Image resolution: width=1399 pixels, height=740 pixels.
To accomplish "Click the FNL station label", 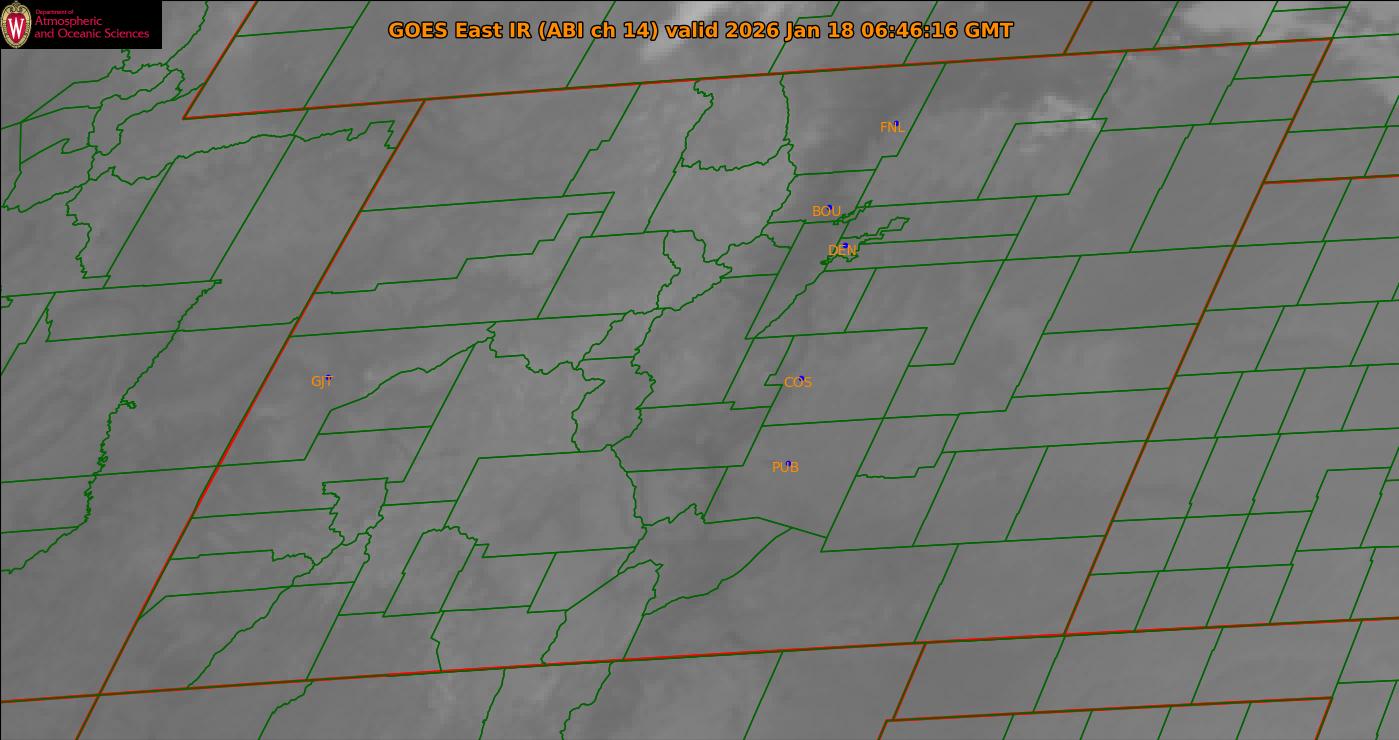I will 892,127.
